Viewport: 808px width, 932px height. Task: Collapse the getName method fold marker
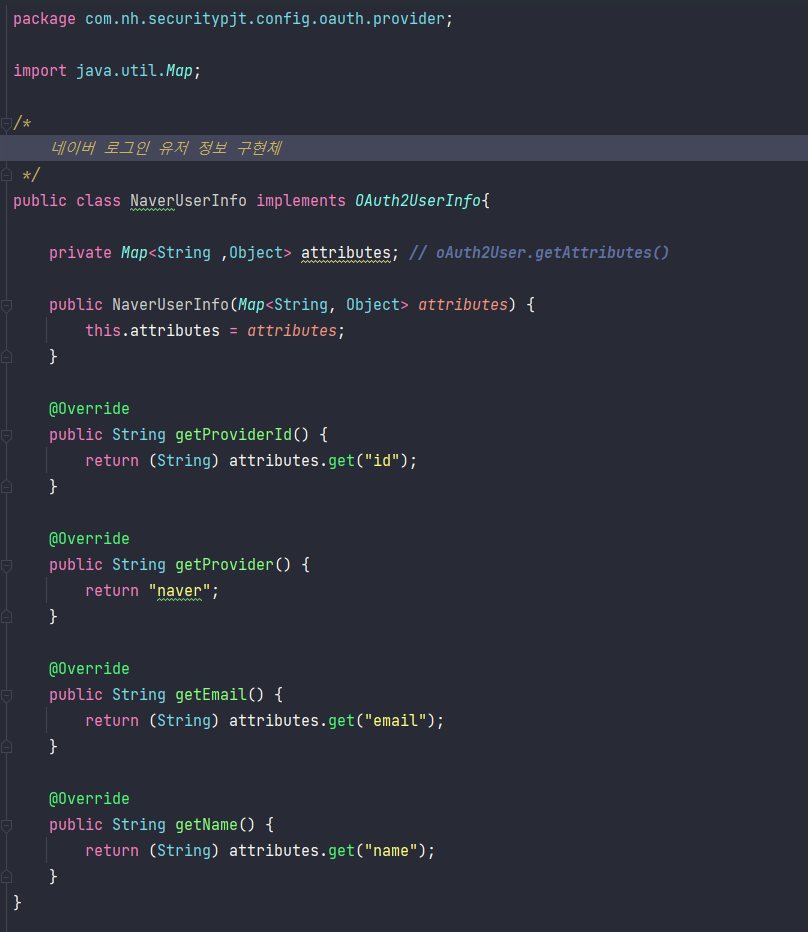coord(7,825)
